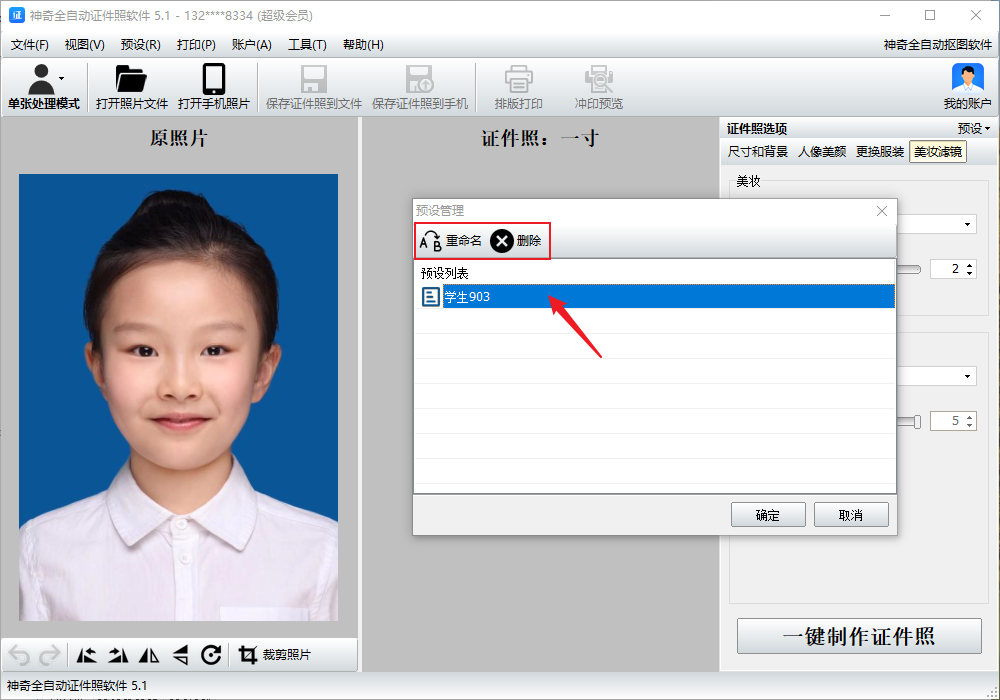
Task: Click status bar text 神奇全自动证件照软件 5.1
Action: 77,685
